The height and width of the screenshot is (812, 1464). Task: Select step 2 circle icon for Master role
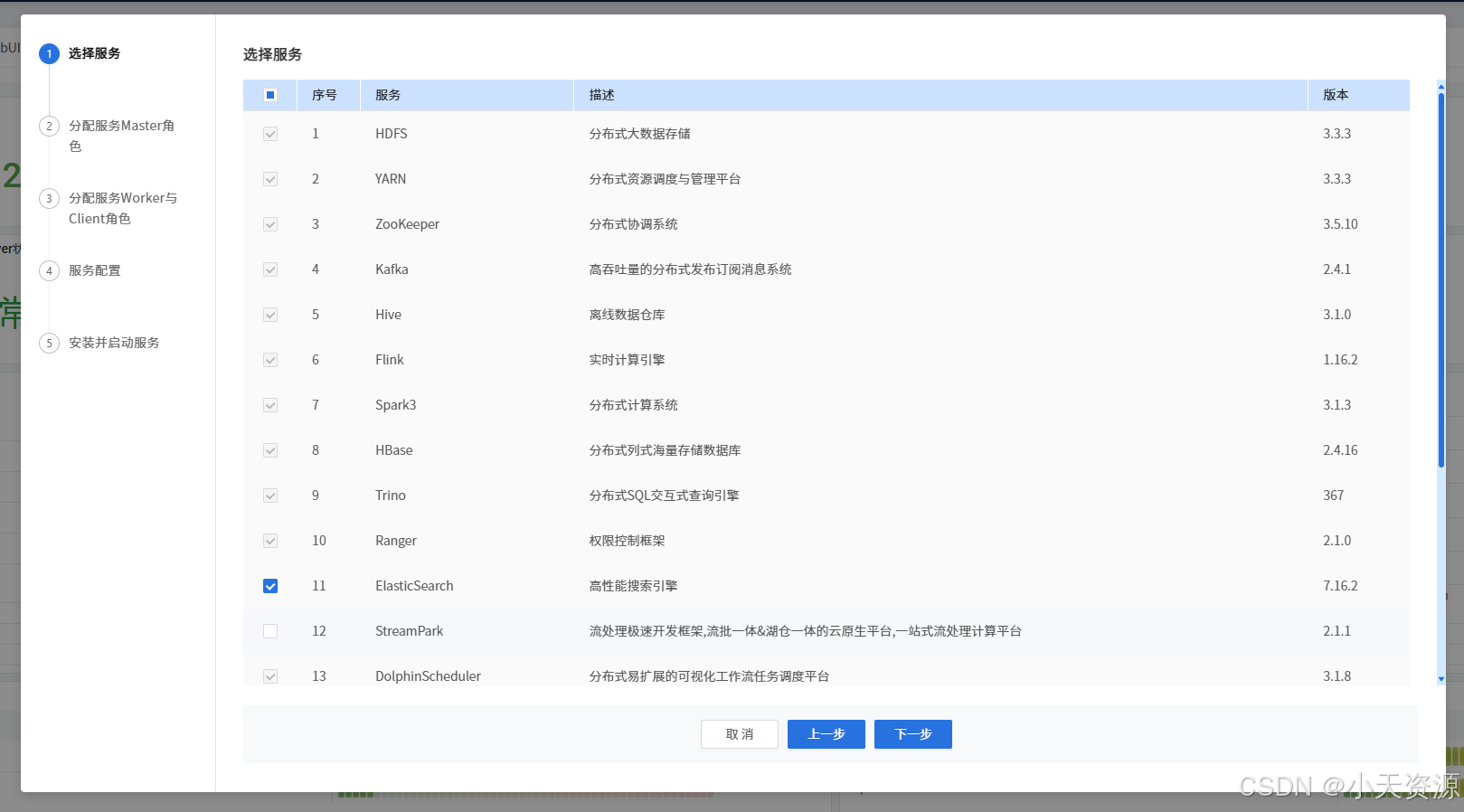[x=50, y=126]
